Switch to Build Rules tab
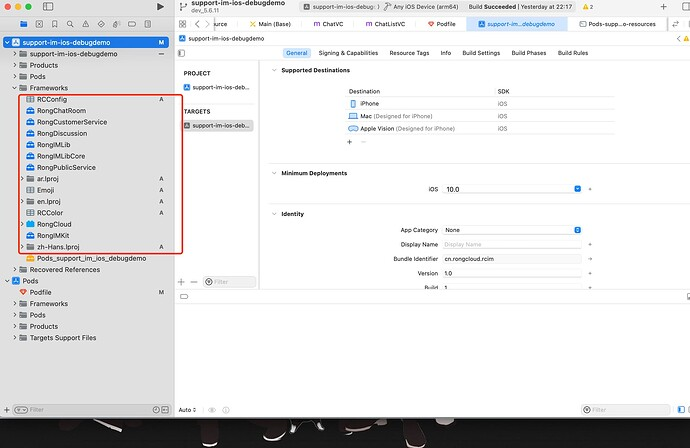 [x=573, y=53]
